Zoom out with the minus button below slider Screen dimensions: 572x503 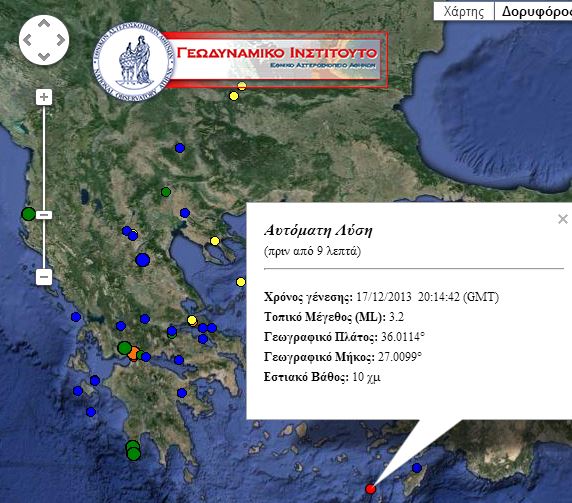[x=44, y=277]
